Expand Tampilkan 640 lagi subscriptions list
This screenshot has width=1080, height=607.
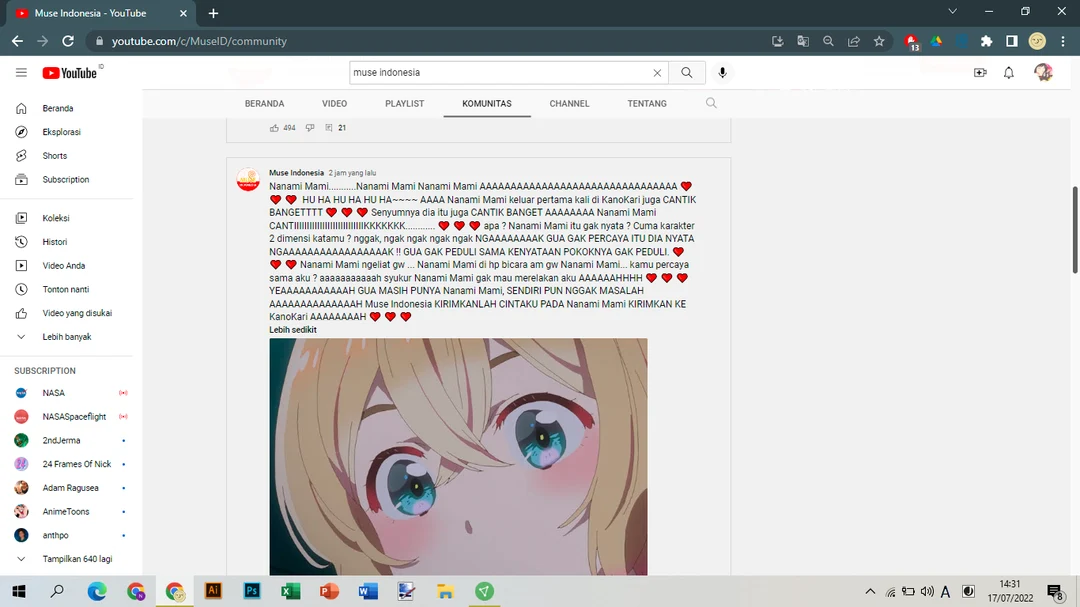(76, 560)
